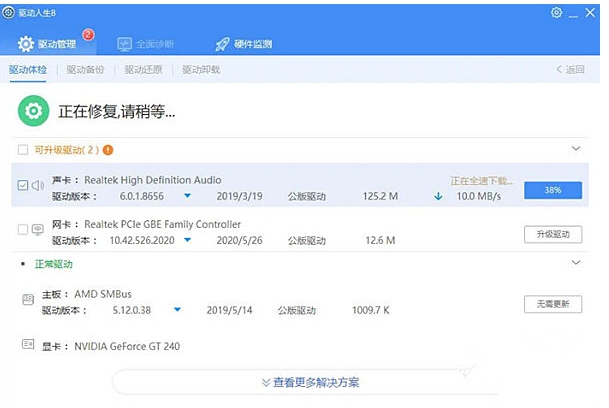Open version dropdown for 10.42.526.2020

click(x=188, y=240)
